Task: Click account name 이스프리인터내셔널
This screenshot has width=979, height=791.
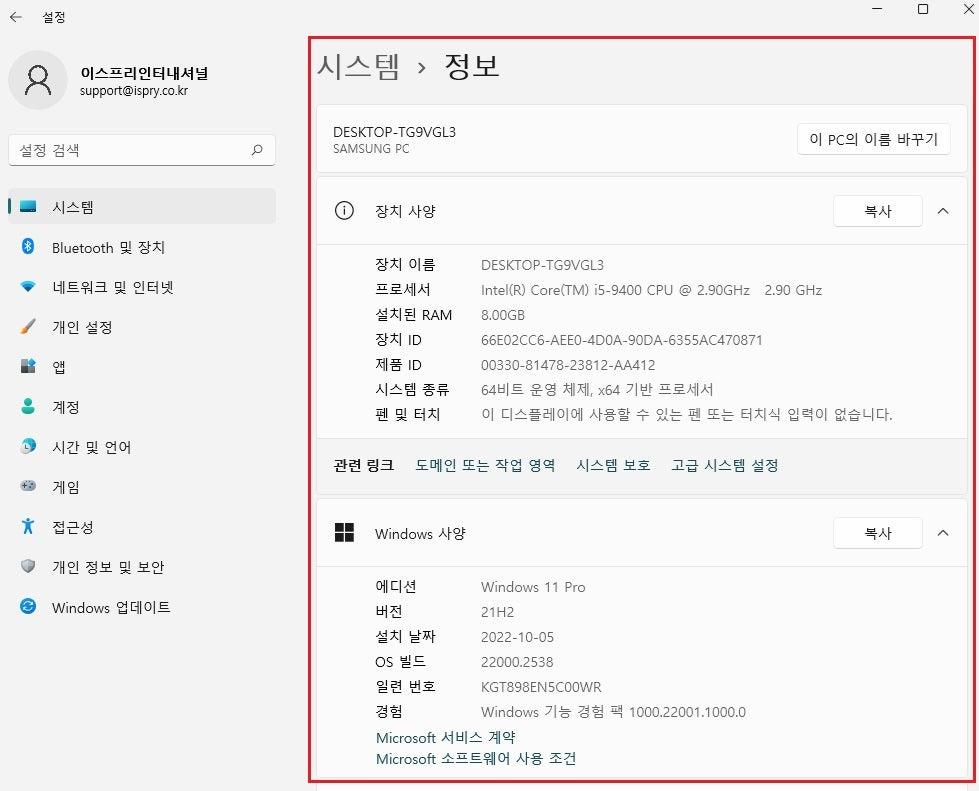Action: click(x=144, y=73)
